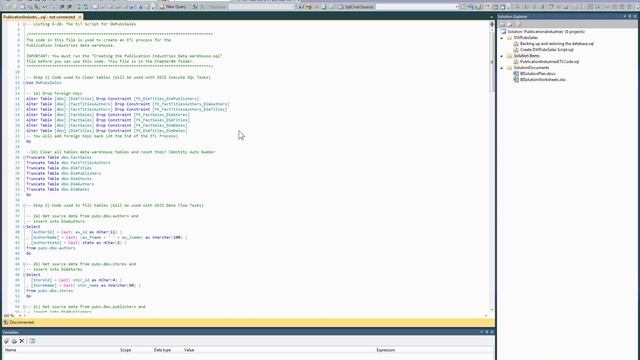
Task: Click the 'Truncate Table dbo.FactSales' line
Action: [x=59, y=157]
